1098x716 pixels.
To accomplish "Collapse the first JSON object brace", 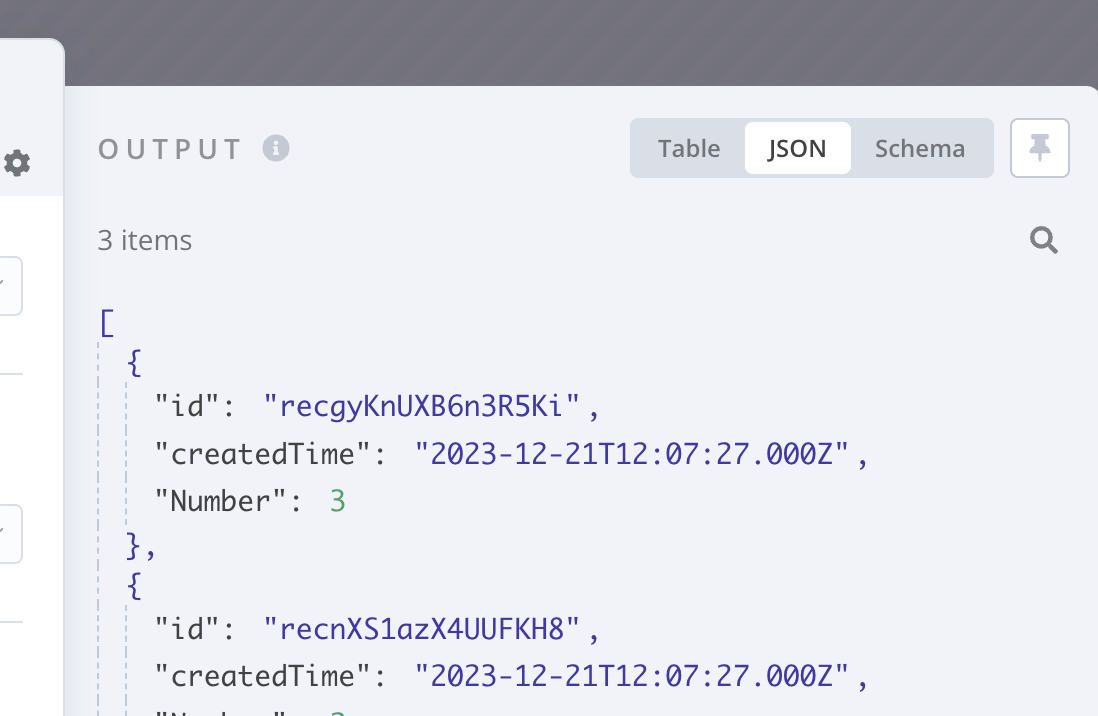I will point(134,364).
